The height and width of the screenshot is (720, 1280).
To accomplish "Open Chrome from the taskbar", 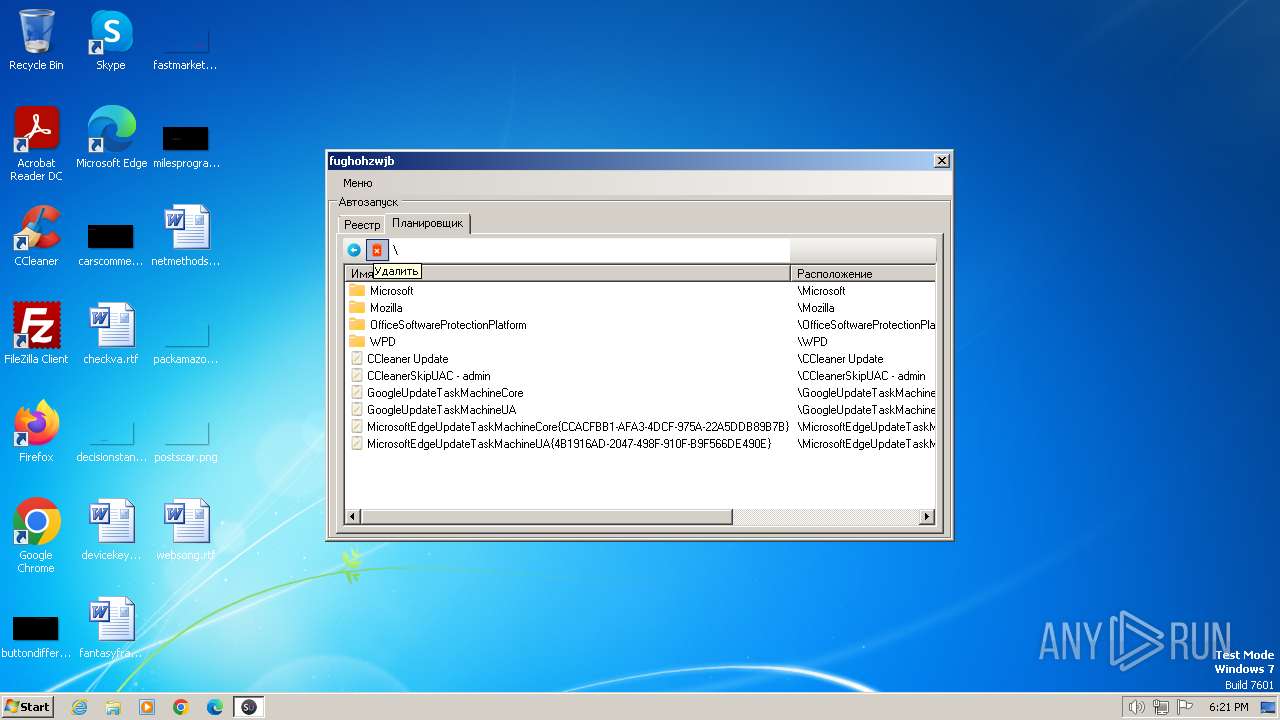I will 181,707.
